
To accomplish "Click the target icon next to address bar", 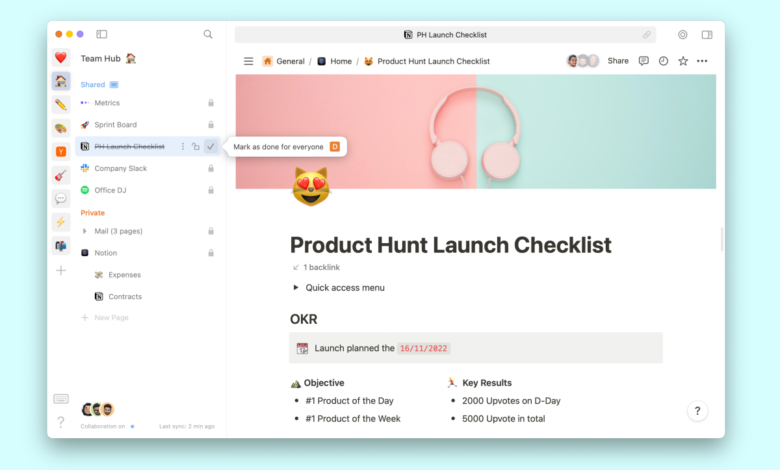I will 682,34.
